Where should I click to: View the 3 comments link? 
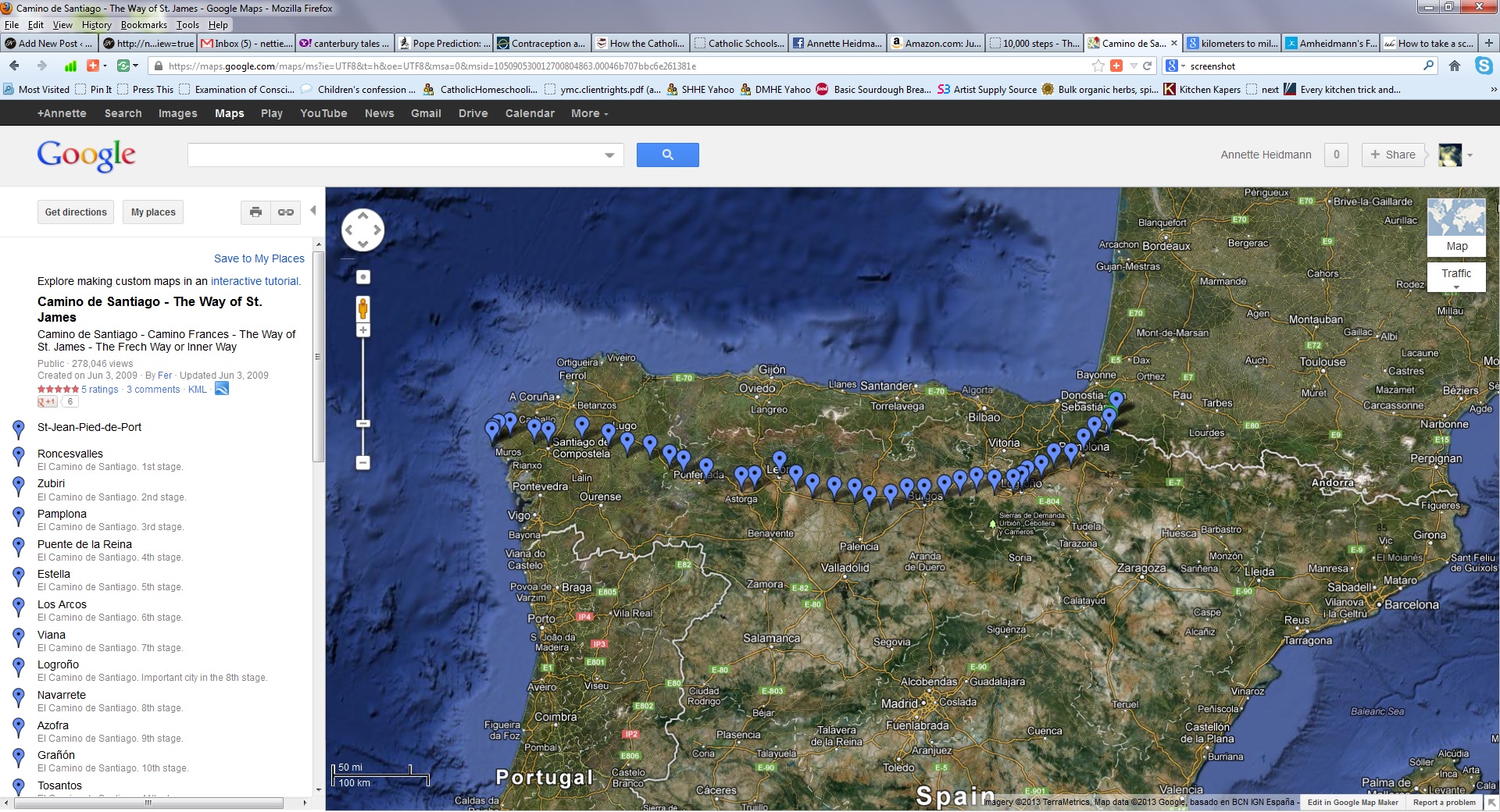[x=153, y=390]
